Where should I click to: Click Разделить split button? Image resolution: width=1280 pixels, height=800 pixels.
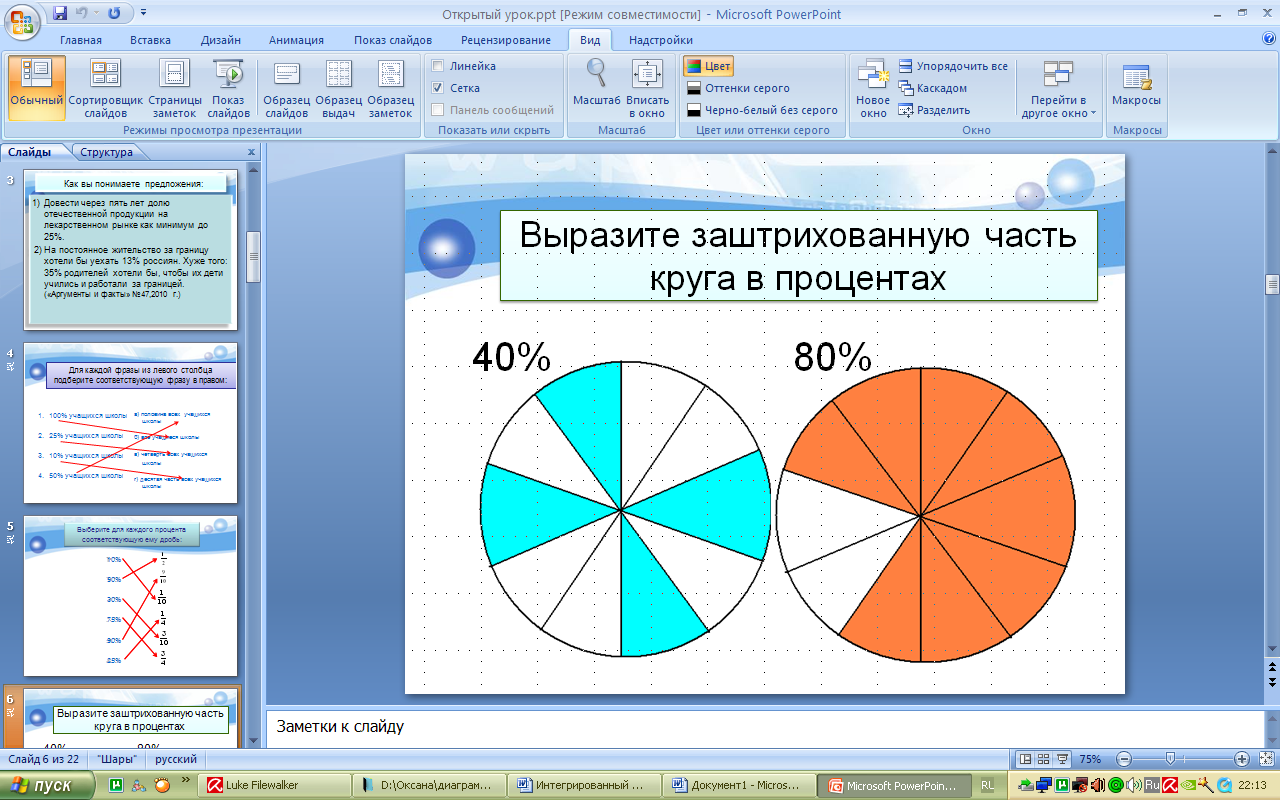tap(934, 110)
